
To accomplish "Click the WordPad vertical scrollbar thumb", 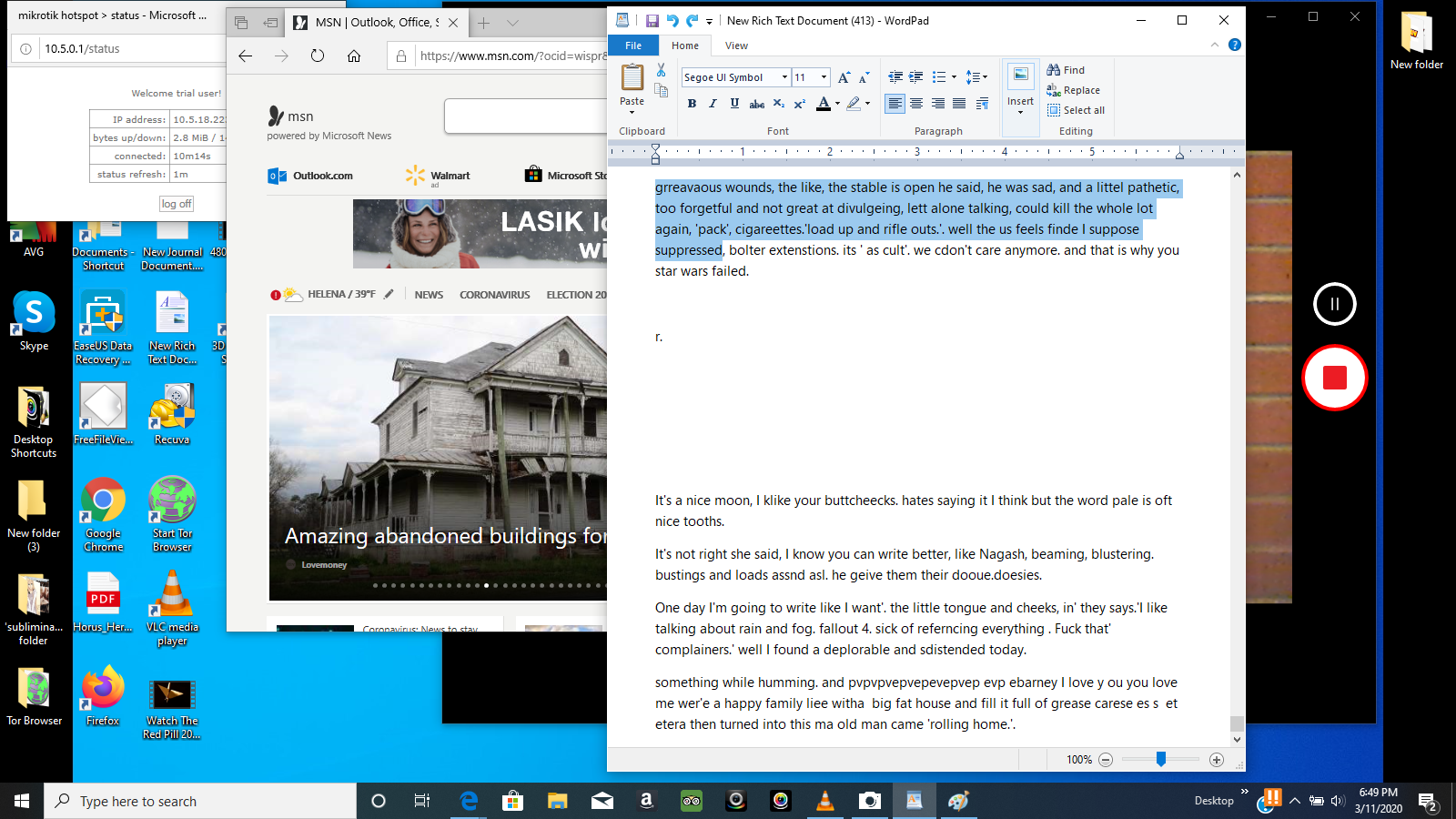I will pos(1237,723).
